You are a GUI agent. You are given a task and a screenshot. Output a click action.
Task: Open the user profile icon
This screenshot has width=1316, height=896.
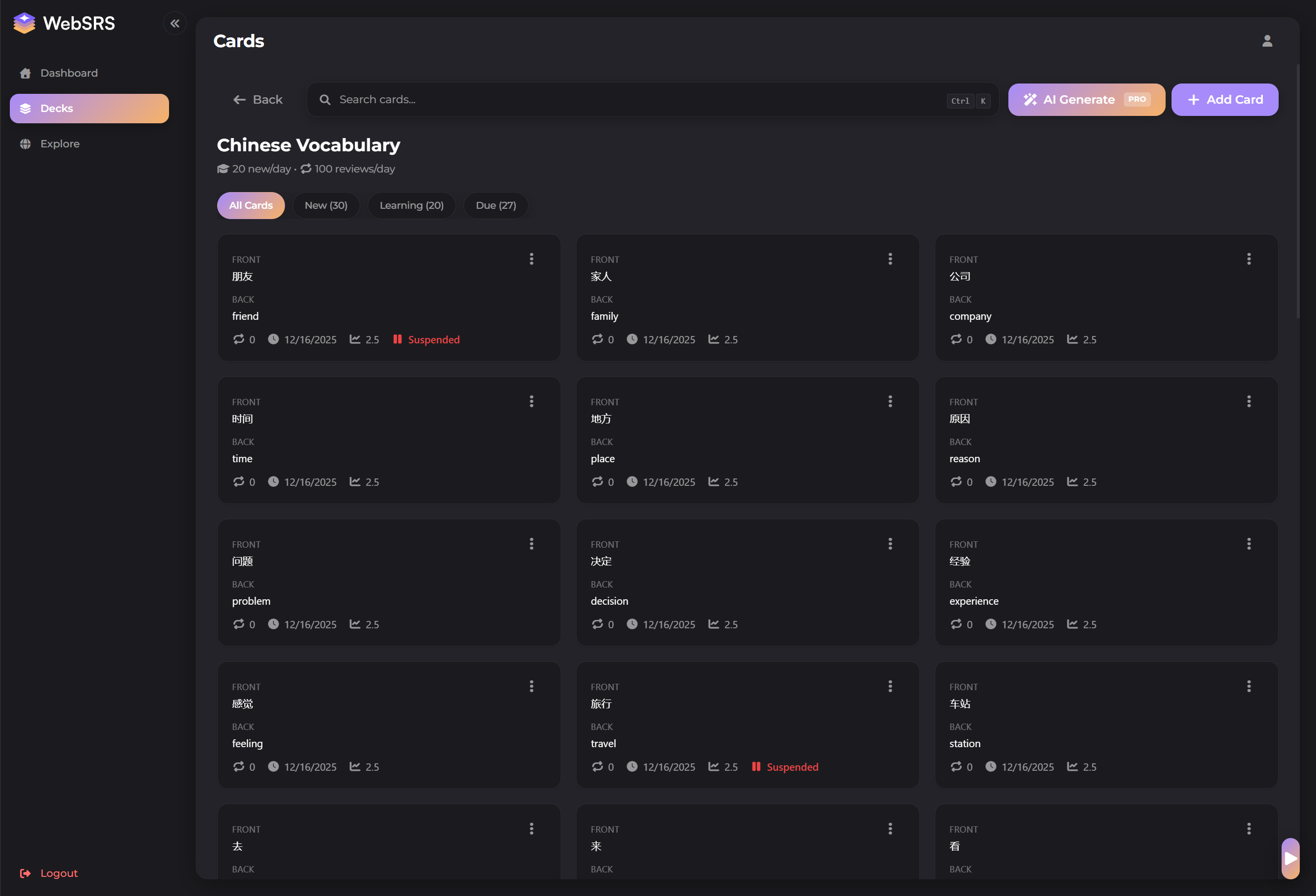pyautogui.click(x=1267, y=41)
